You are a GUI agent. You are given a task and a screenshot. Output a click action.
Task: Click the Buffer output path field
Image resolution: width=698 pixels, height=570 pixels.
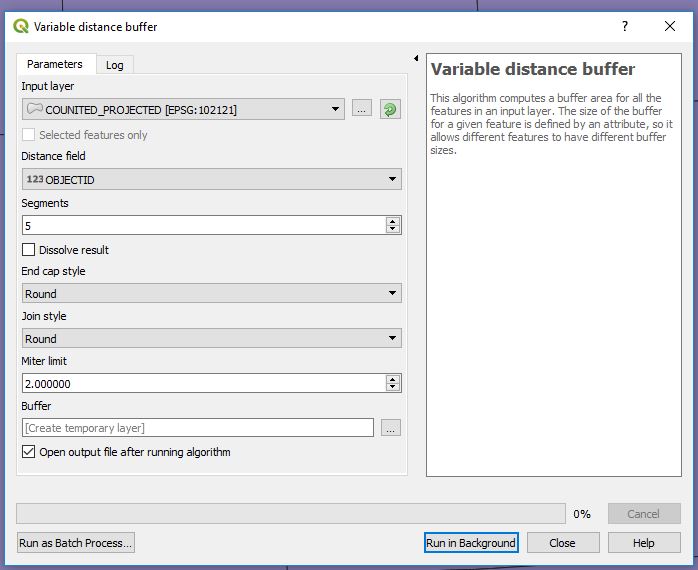coord(197,428)
